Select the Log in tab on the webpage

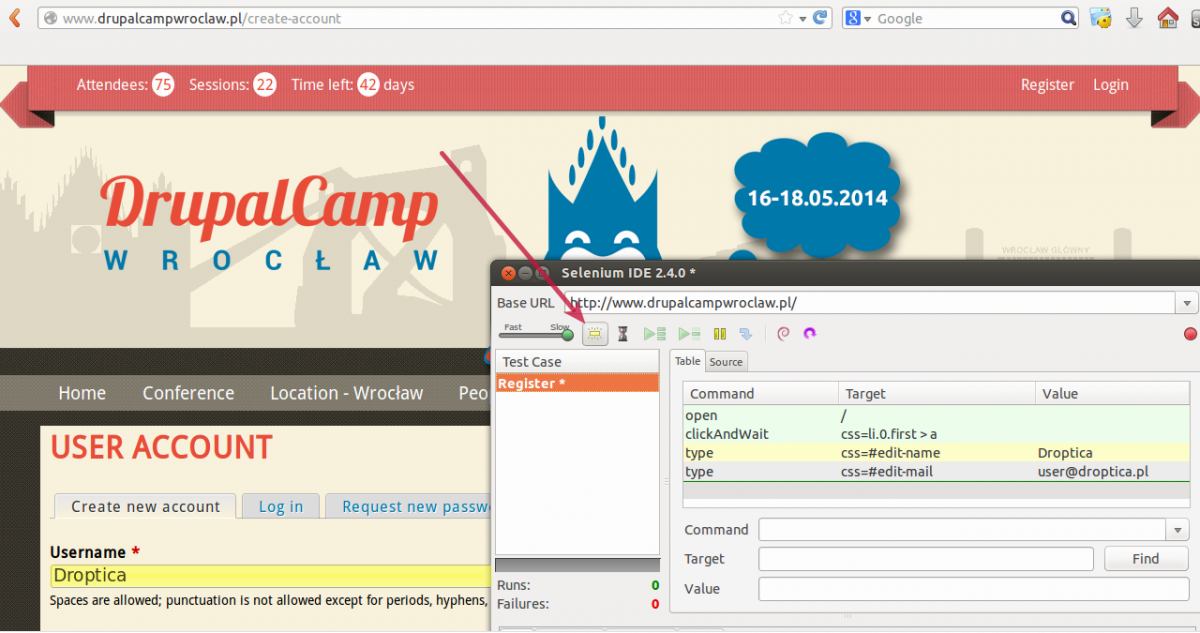tap(281, 506)
